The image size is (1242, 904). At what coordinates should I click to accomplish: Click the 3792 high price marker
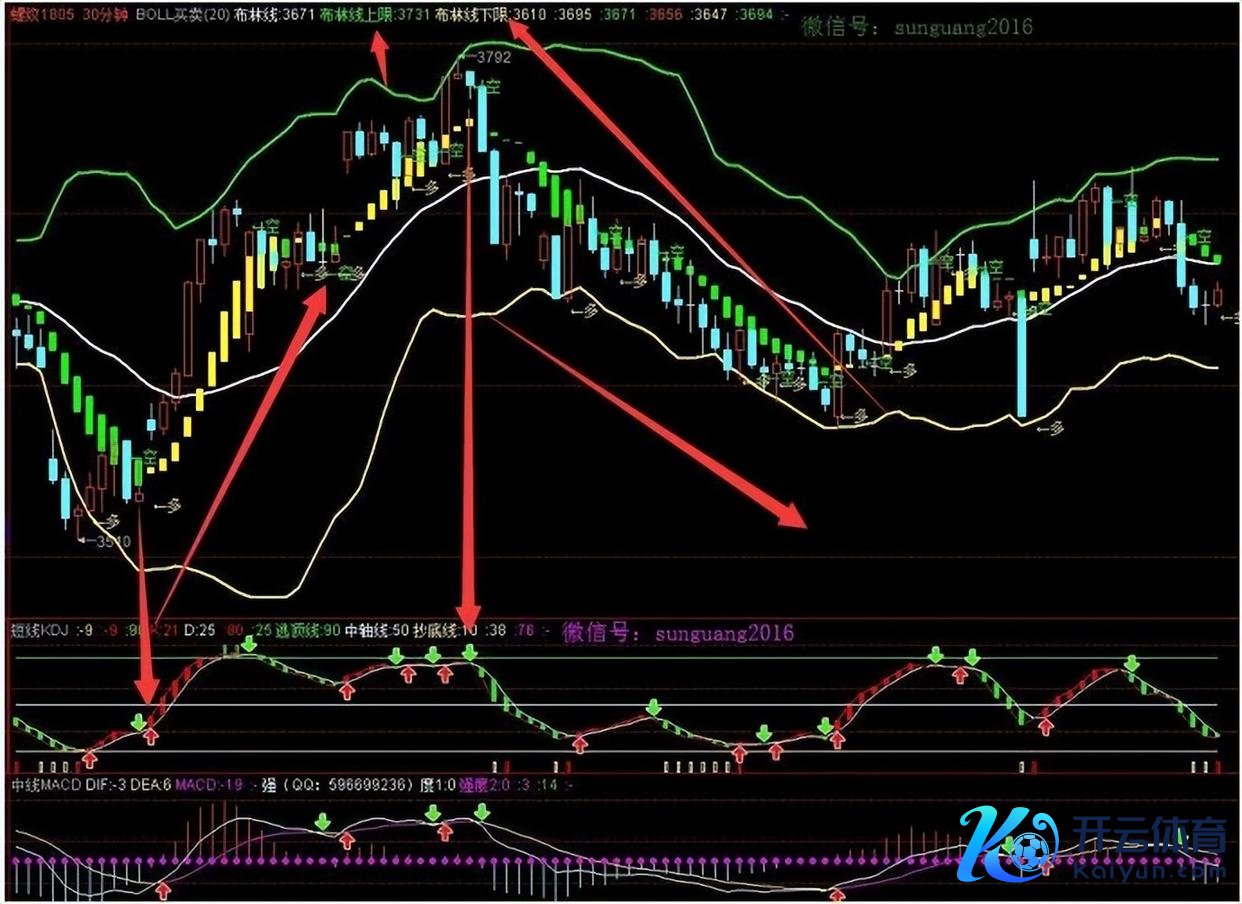click(x=493, y=58)
